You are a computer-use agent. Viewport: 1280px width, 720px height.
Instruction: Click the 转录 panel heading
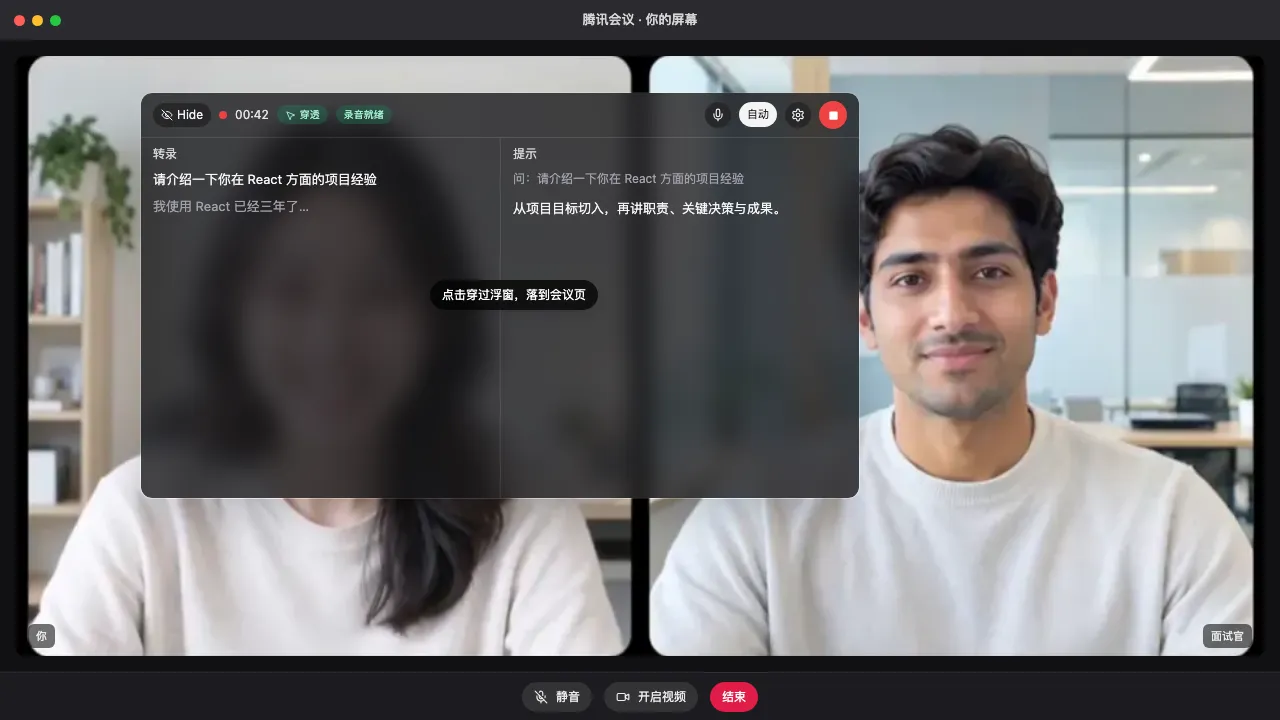165,154
